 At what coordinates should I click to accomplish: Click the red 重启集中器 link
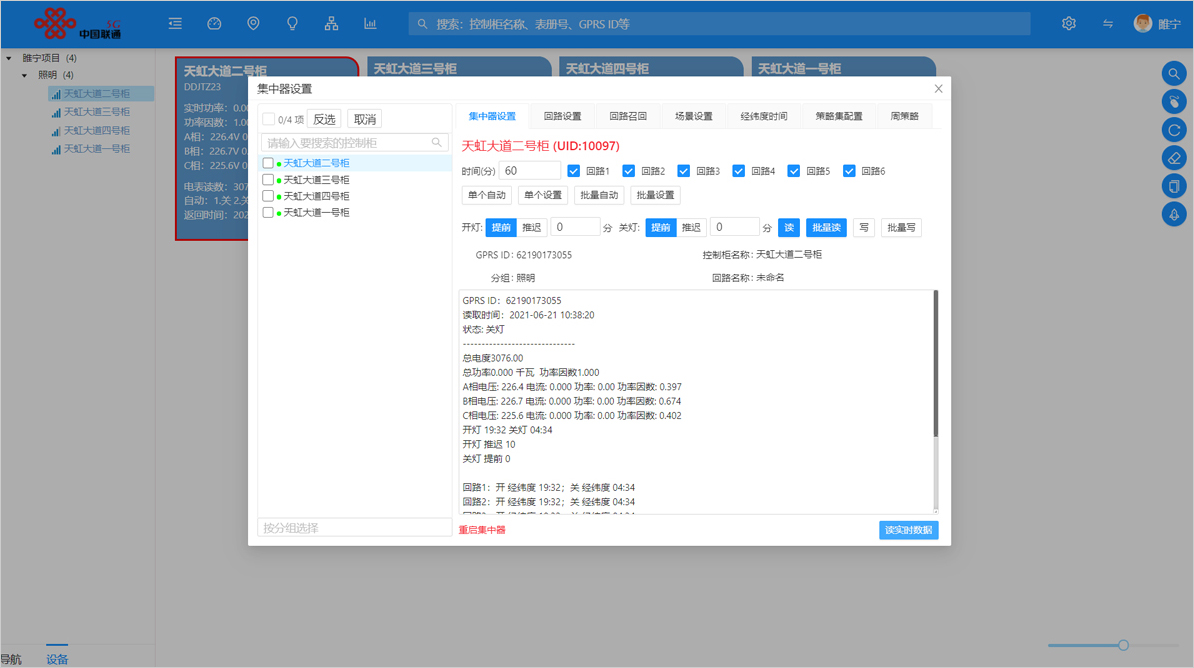[x=482, y=530]
